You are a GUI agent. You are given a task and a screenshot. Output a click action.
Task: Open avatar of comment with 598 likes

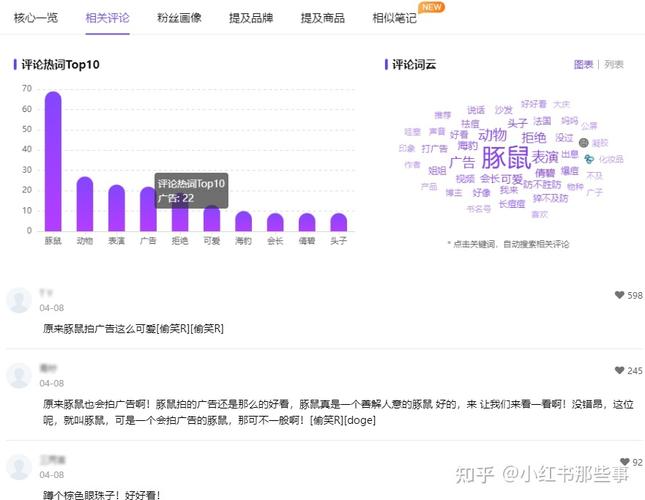coord(19,300)
